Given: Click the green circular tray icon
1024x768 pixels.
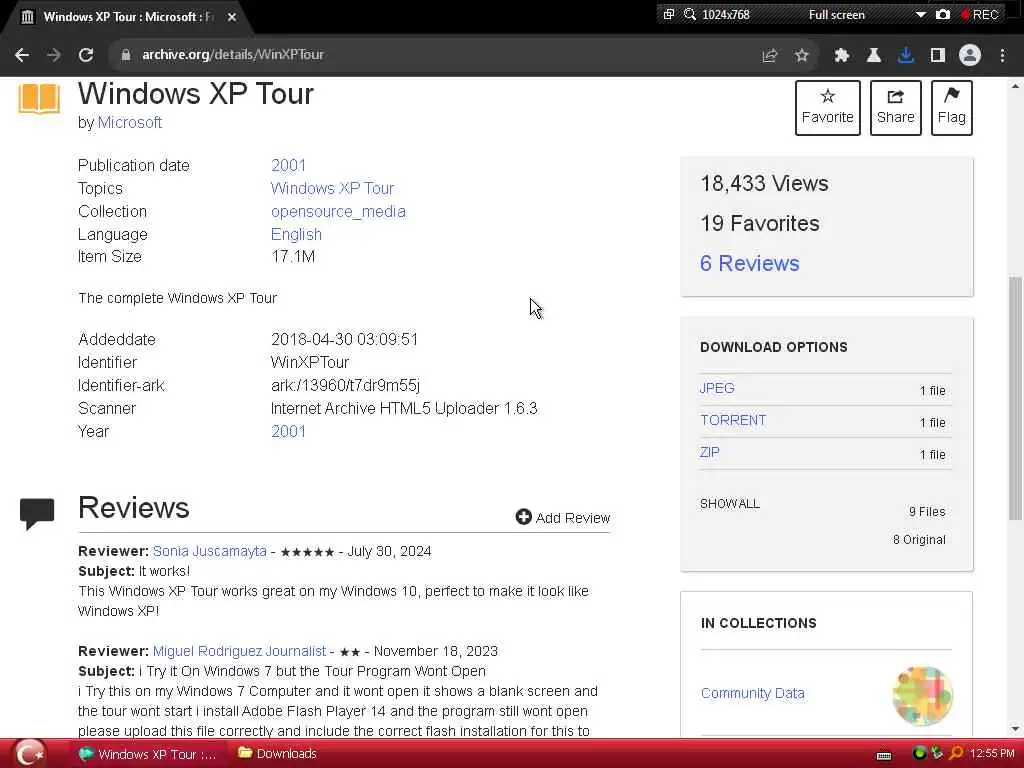Looking at the screenshot, I should point(920,754).
